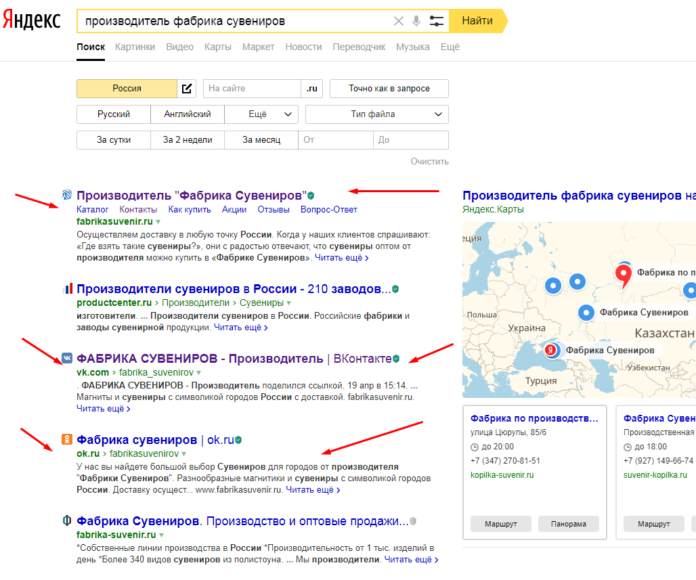Open advanced search filters slider icon
The height and width of the screenshot is (580, 696).
[436, 21]
